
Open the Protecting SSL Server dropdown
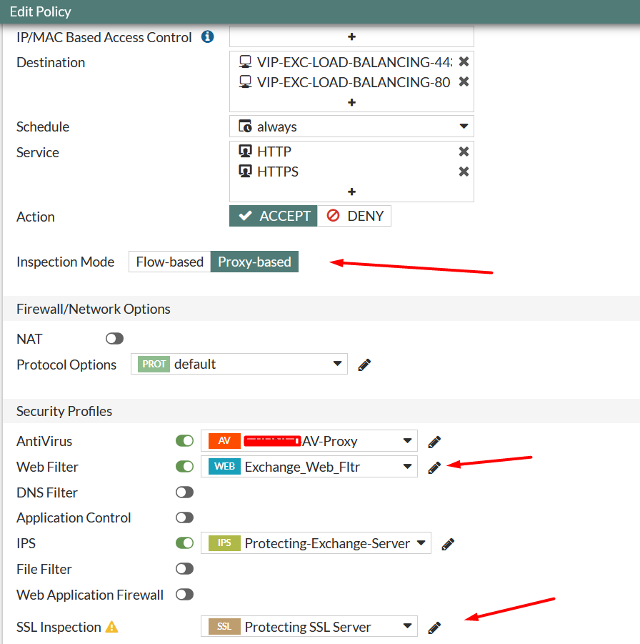click(x=309, y=626)
